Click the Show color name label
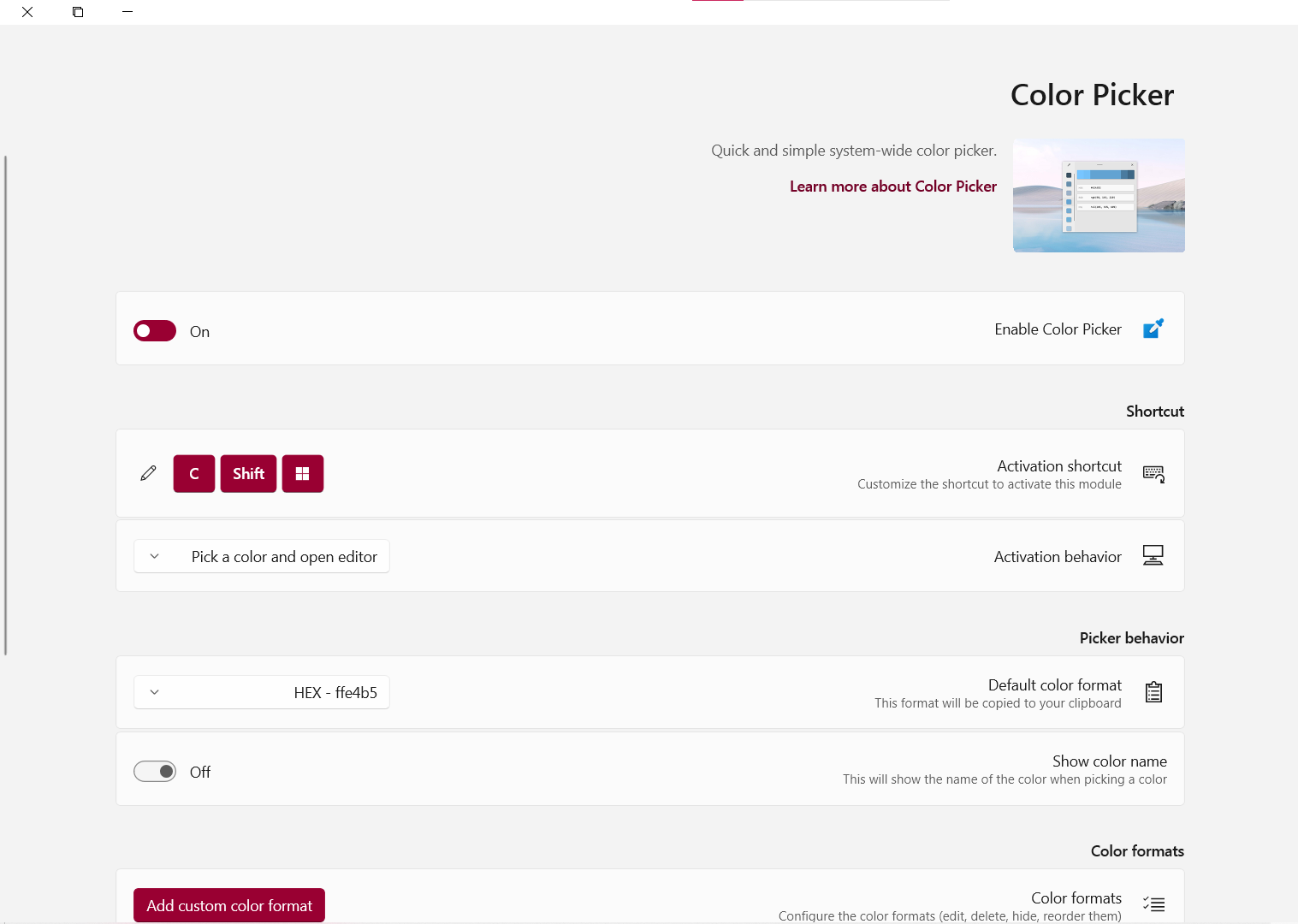This screenshot has height=924, width=1298. [x=1110, y=761]
